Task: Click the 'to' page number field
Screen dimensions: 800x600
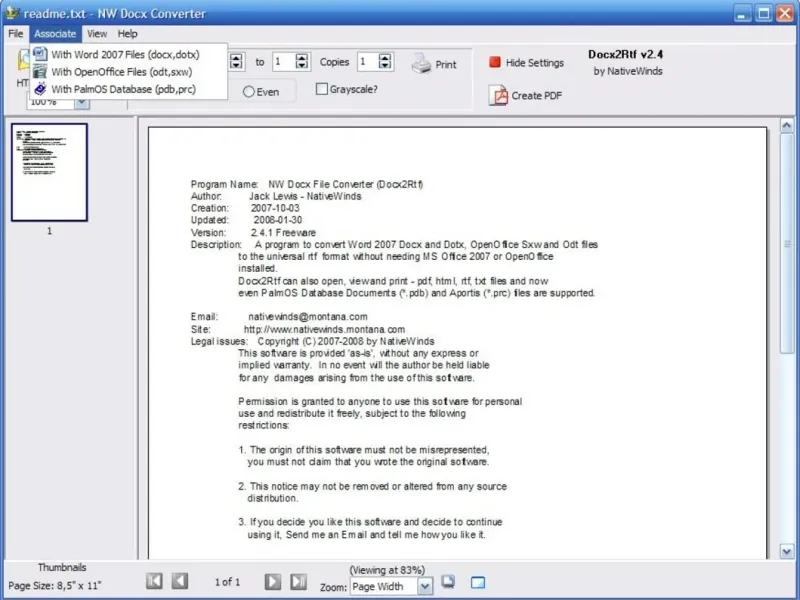Action: (x=284, y=62)
